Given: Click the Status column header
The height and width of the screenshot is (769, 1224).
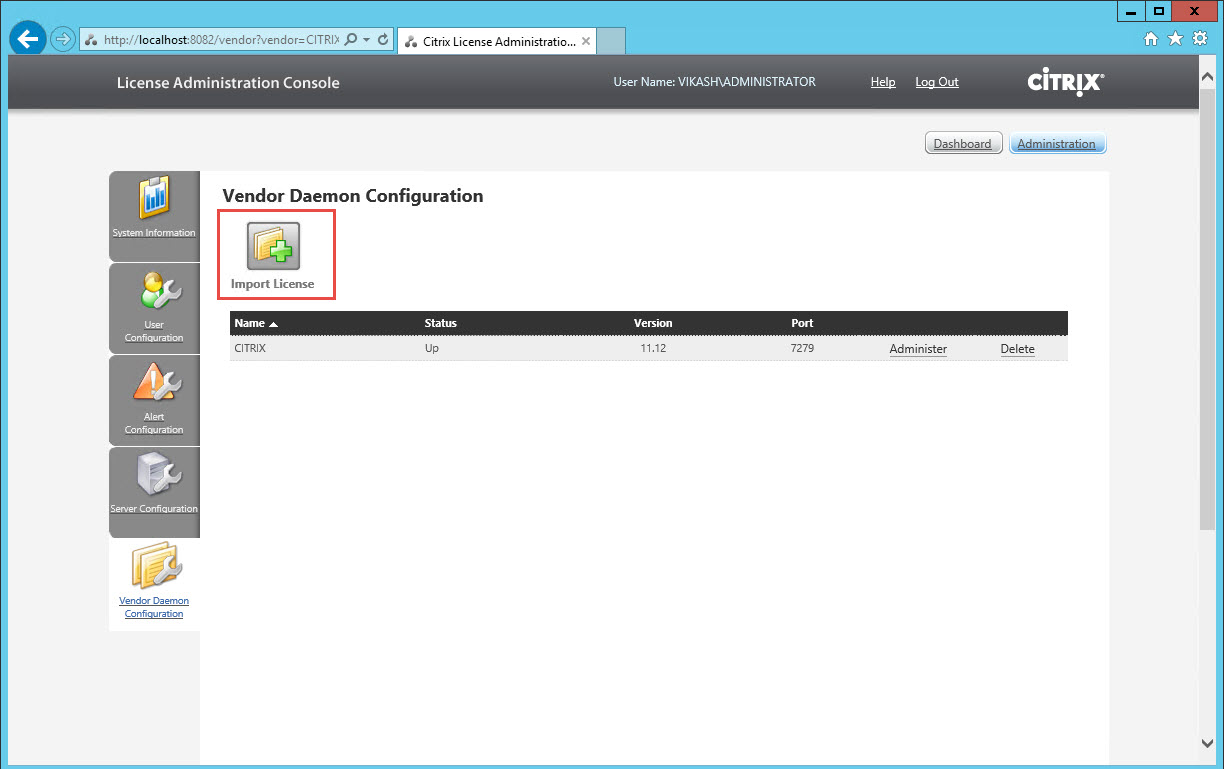Looking at the screenshot, I should point(440,323).
